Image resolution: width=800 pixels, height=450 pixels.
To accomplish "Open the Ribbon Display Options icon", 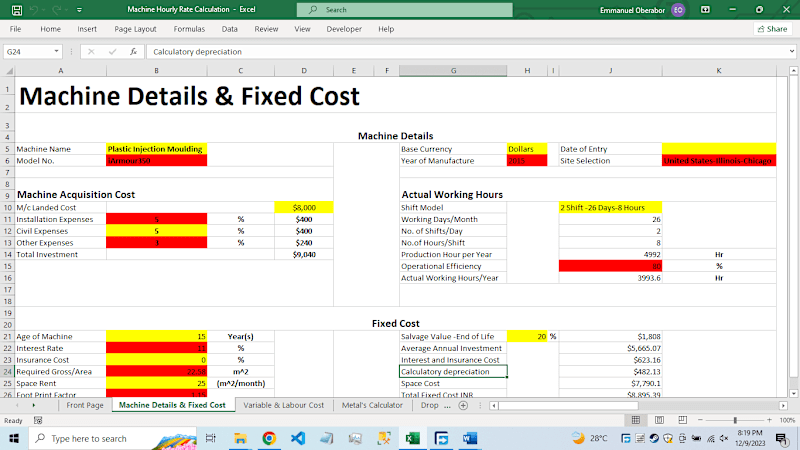I will (705, 10).
